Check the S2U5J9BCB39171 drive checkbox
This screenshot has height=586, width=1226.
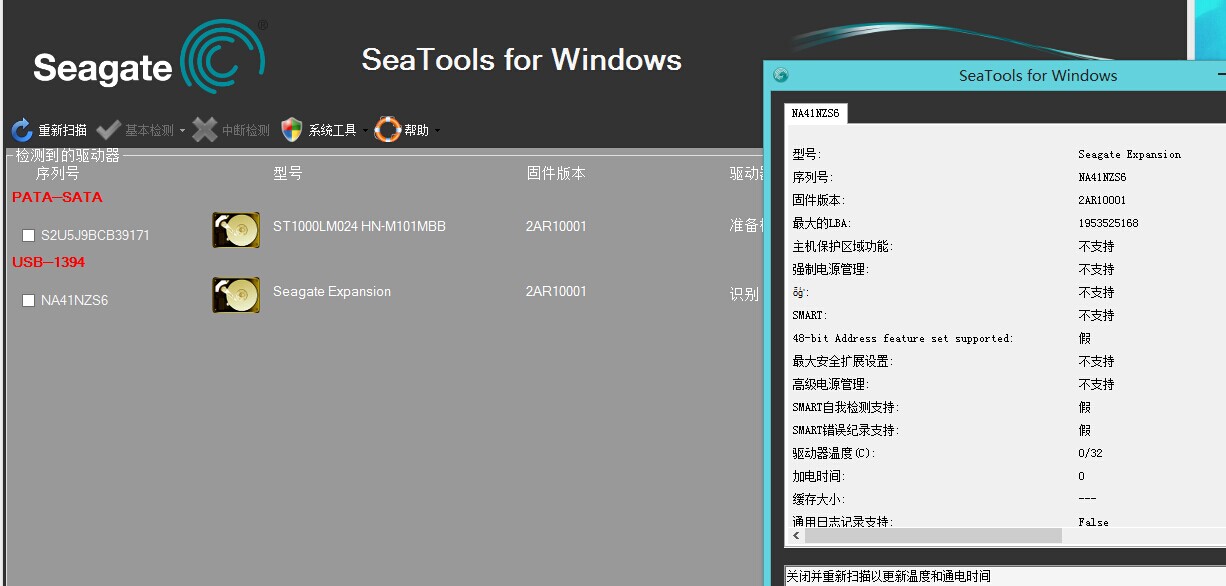28,236
